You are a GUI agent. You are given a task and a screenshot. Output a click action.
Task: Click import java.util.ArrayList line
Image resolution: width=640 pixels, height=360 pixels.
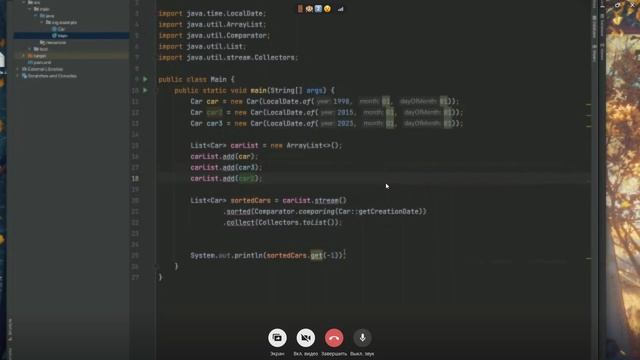(212, 24)
